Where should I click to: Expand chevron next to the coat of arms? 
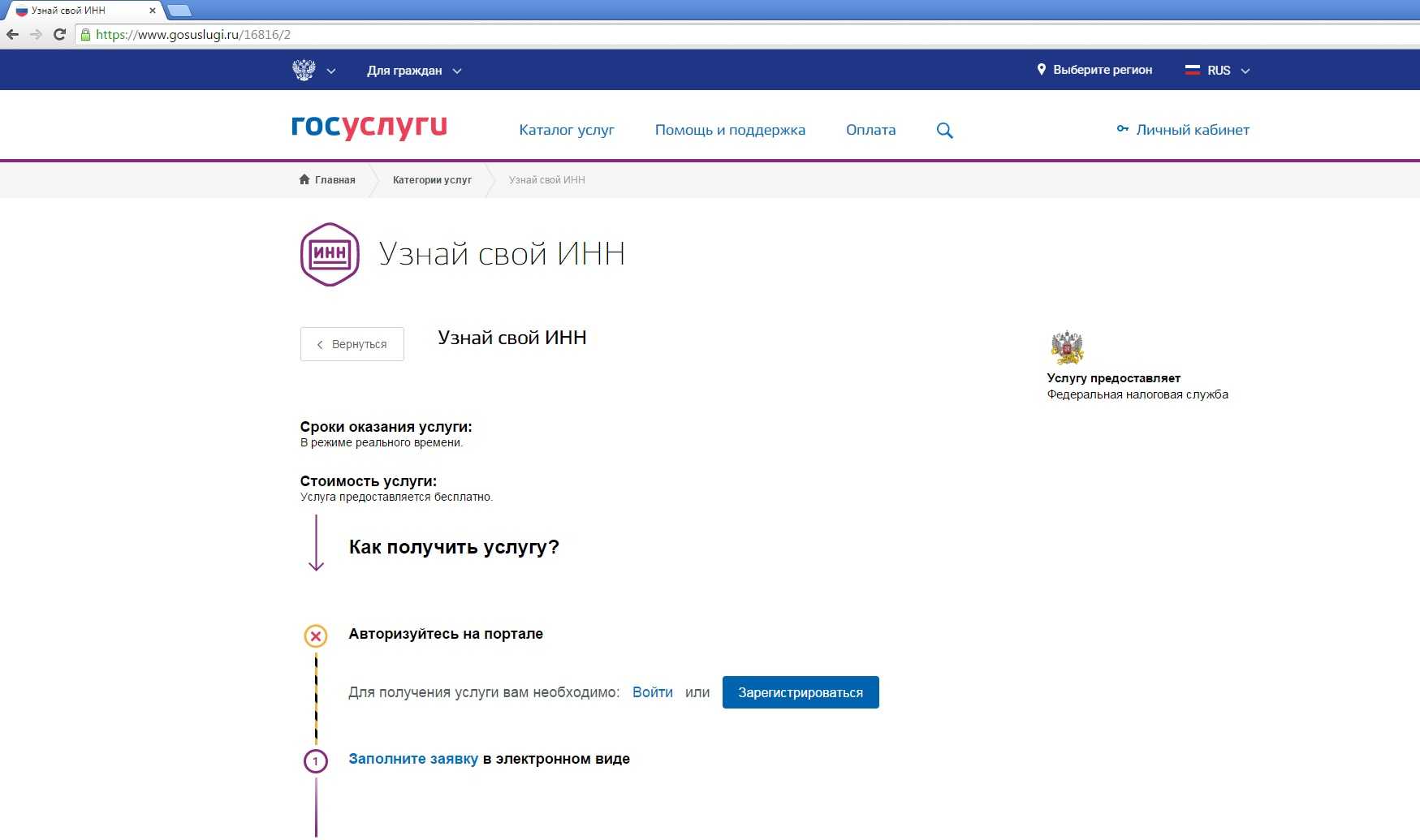click(x=331, y=71)
